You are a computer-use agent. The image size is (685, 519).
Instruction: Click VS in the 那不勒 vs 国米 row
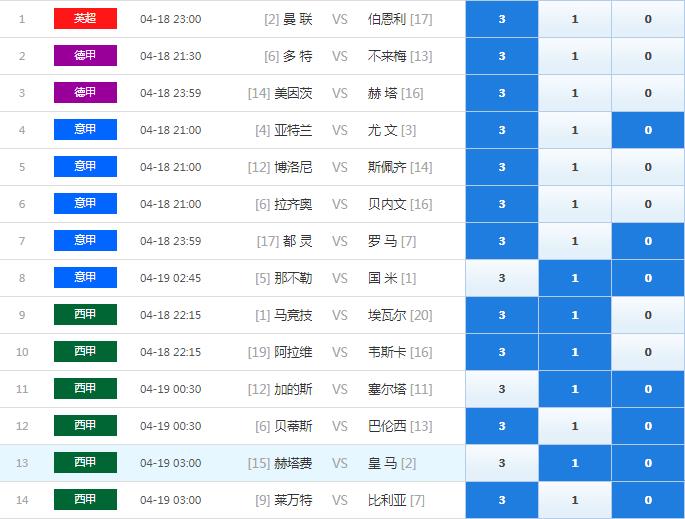point(340,278)
